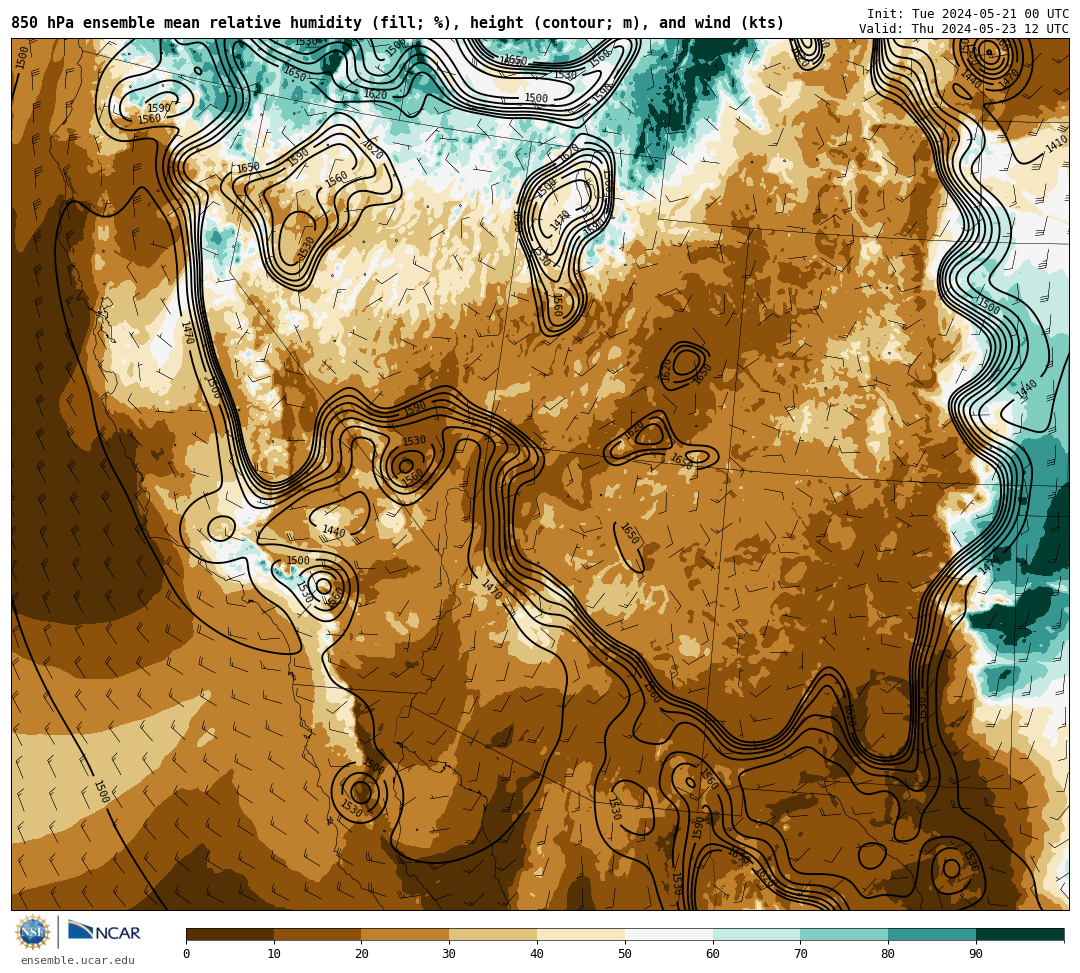Click the 90-100 dark green colorbar segment

[1020, 934]
